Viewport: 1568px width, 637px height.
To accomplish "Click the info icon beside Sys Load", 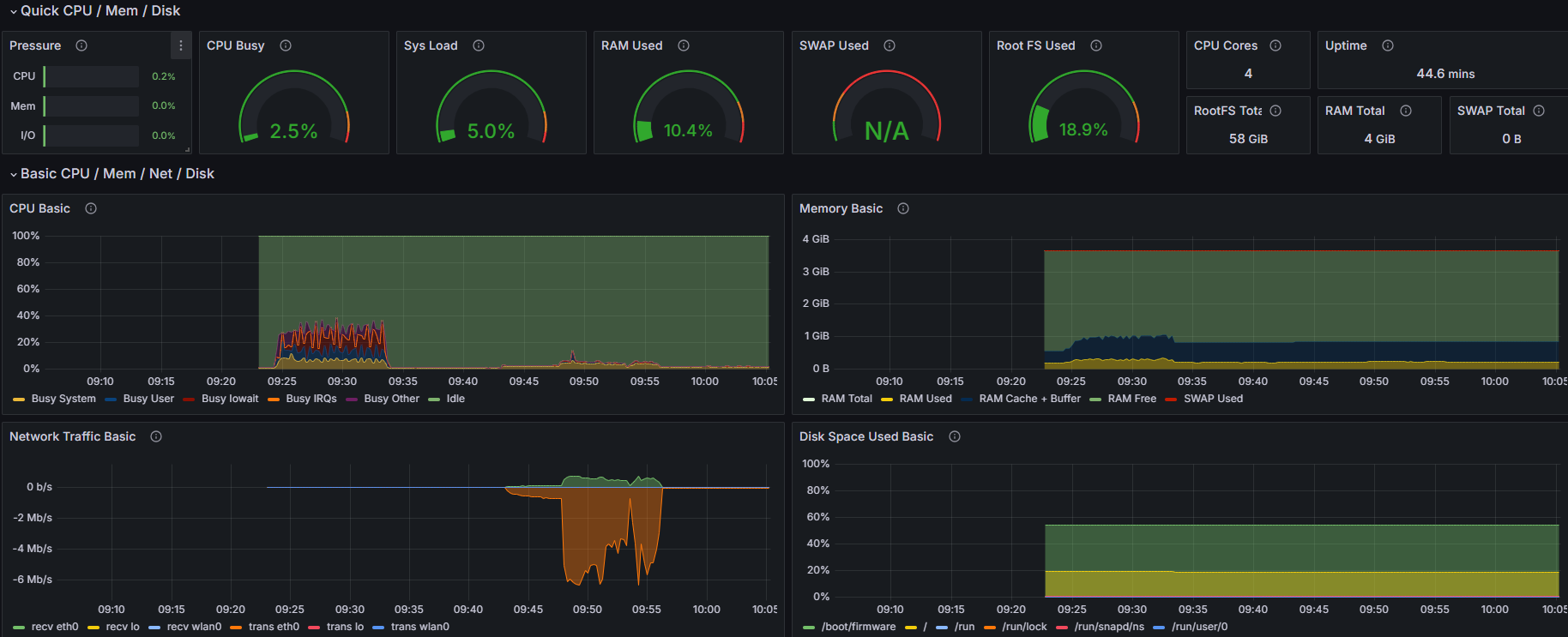I will (x=479, y=45).
